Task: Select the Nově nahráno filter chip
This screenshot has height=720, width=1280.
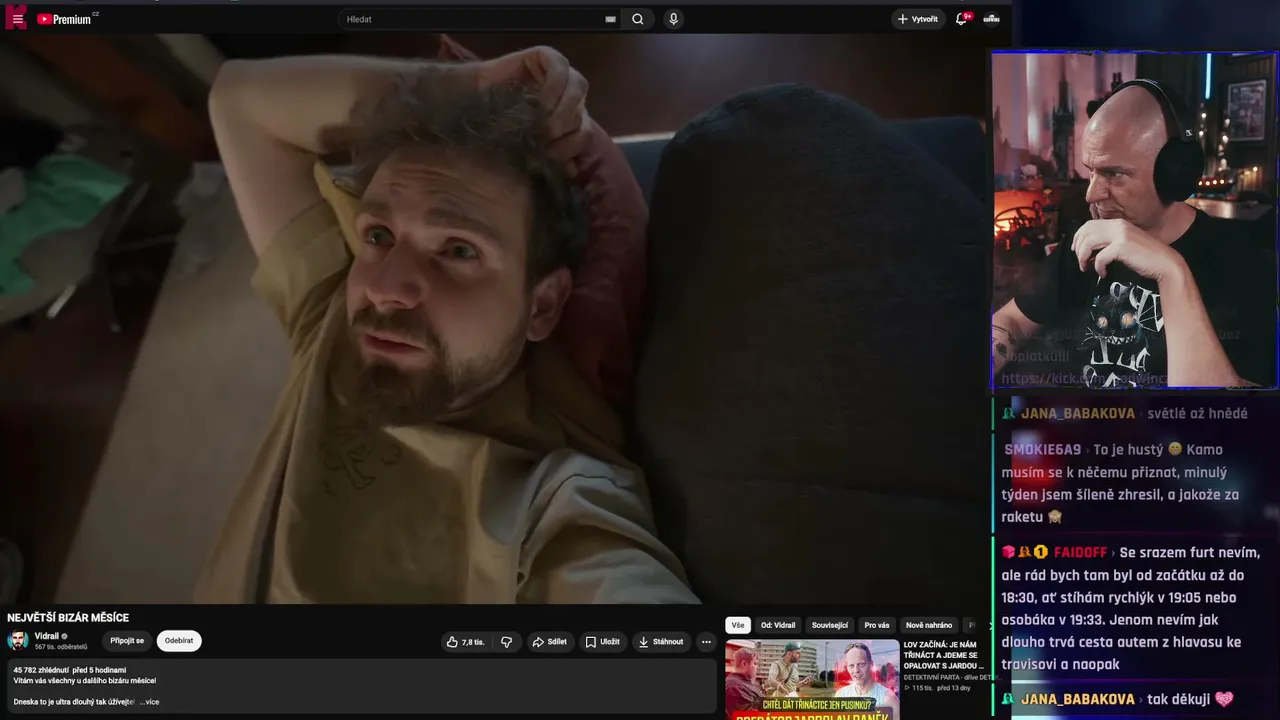Action: [929, 625]
